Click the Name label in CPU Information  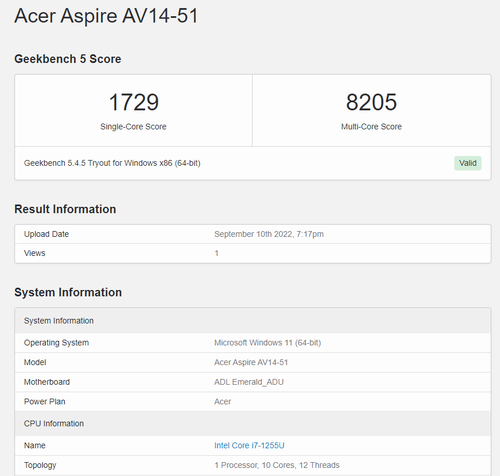[34, 445]
